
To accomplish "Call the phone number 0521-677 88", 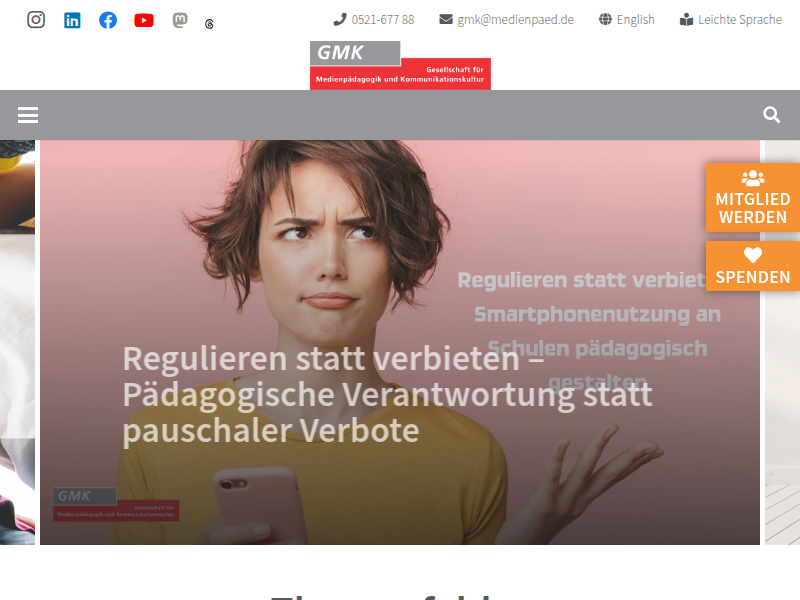I will (x=374, y=20).
